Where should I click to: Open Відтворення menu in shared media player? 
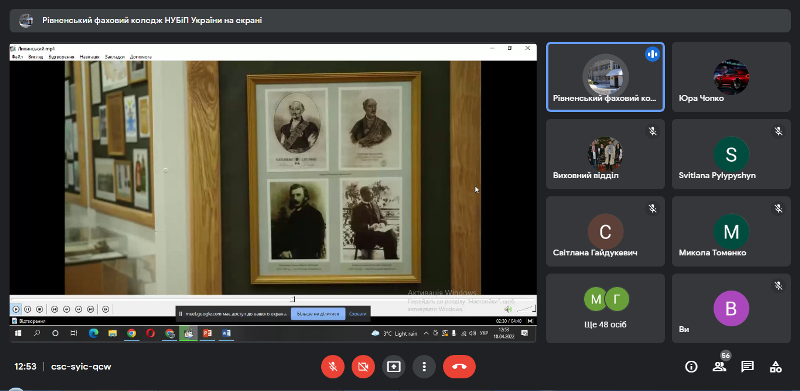coord(61,57)
